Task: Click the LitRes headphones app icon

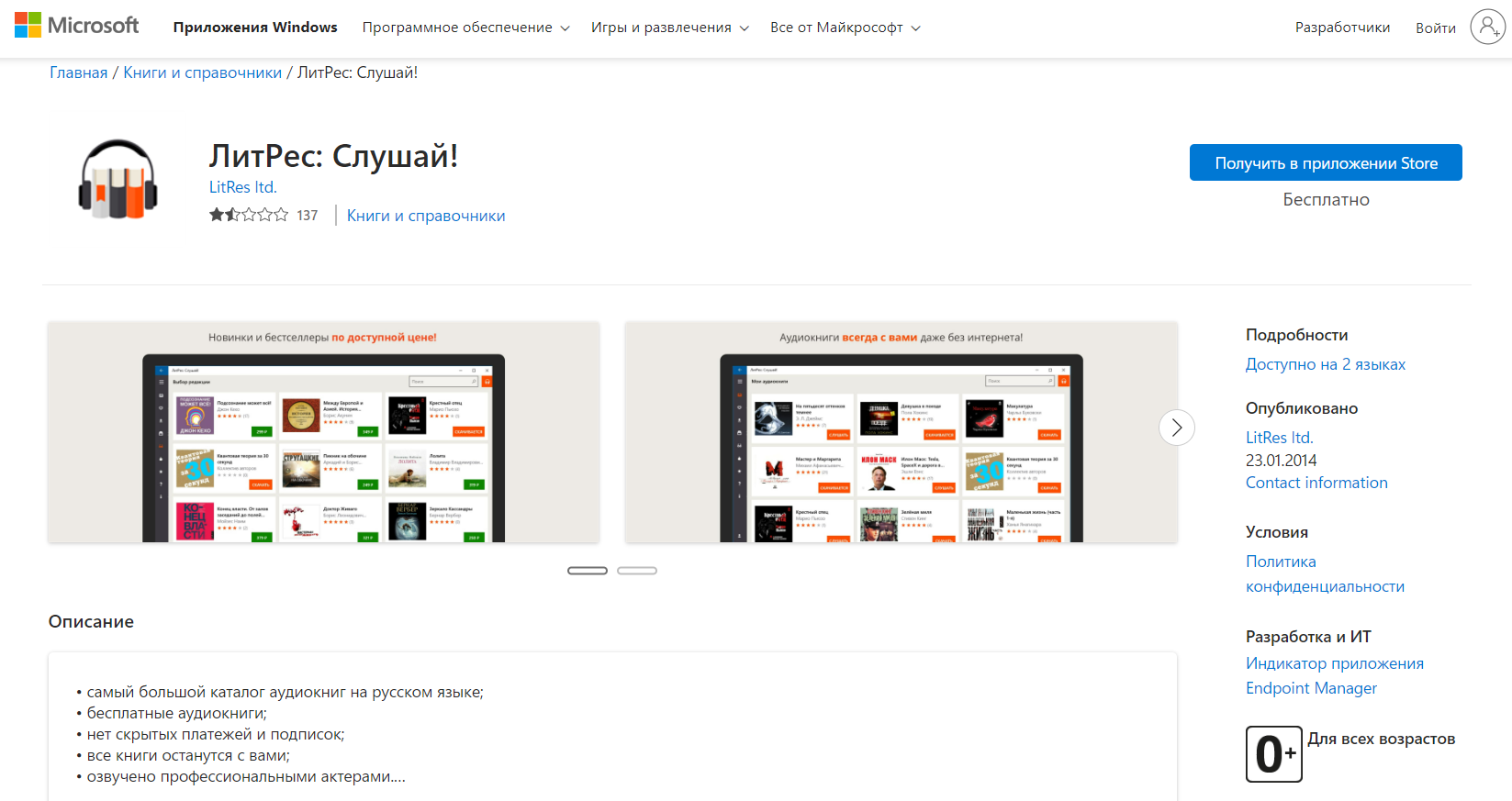Action: click(x=118, y=179)
